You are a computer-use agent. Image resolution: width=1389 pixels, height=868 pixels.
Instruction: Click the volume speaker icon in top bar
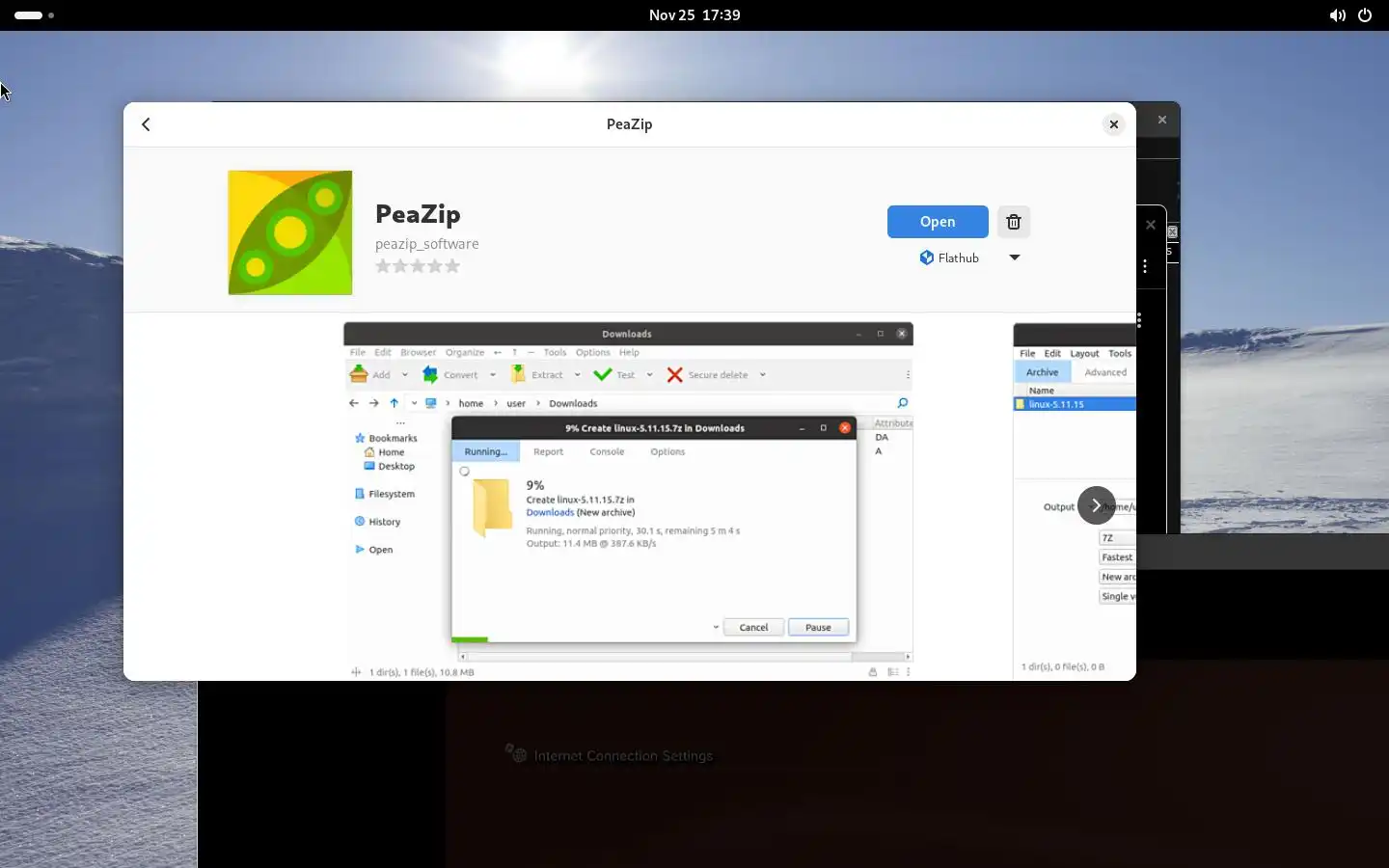point(1337,15)
